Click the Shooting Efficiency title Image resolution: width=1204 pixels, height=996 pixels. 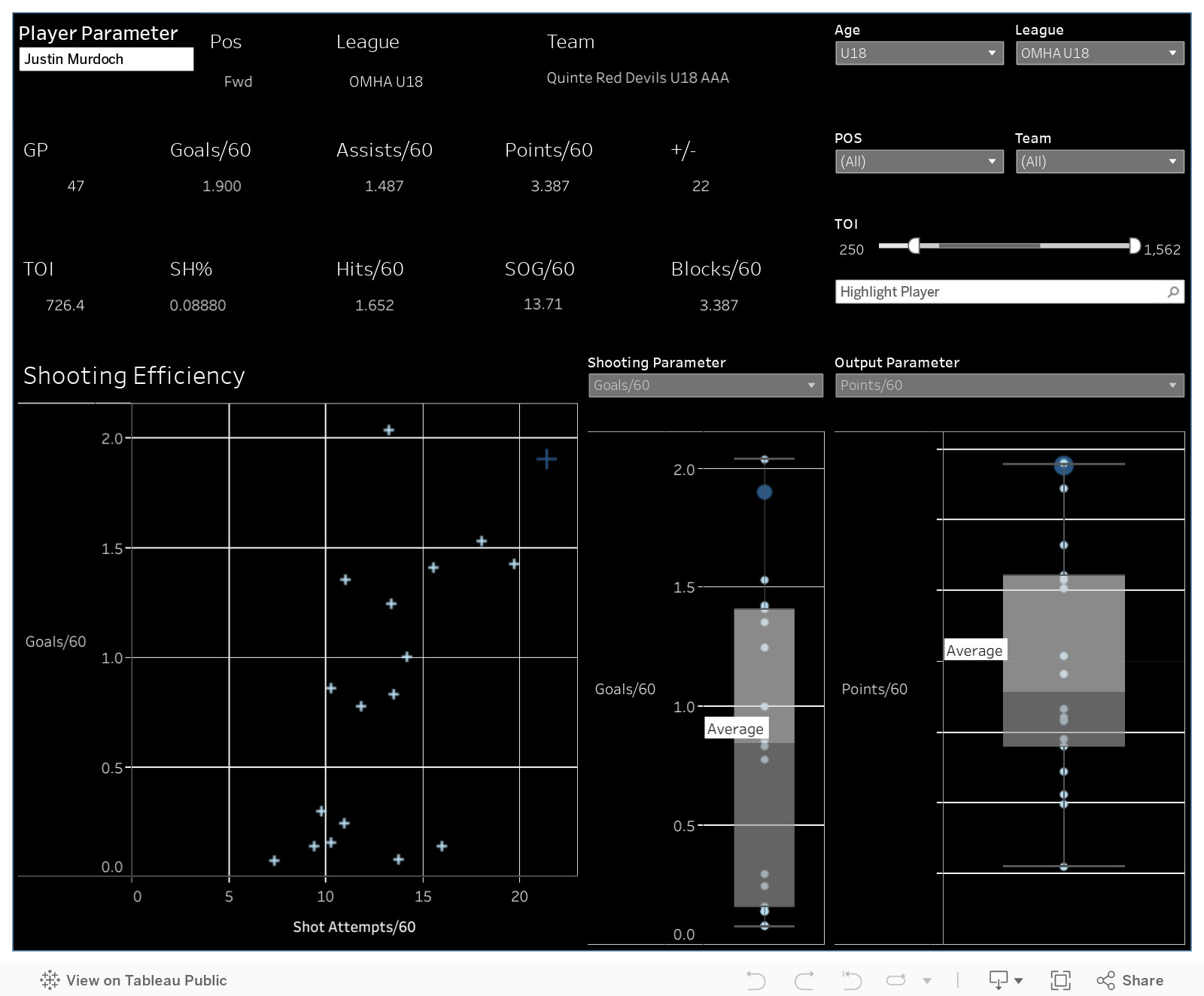[x=134, y=376]
